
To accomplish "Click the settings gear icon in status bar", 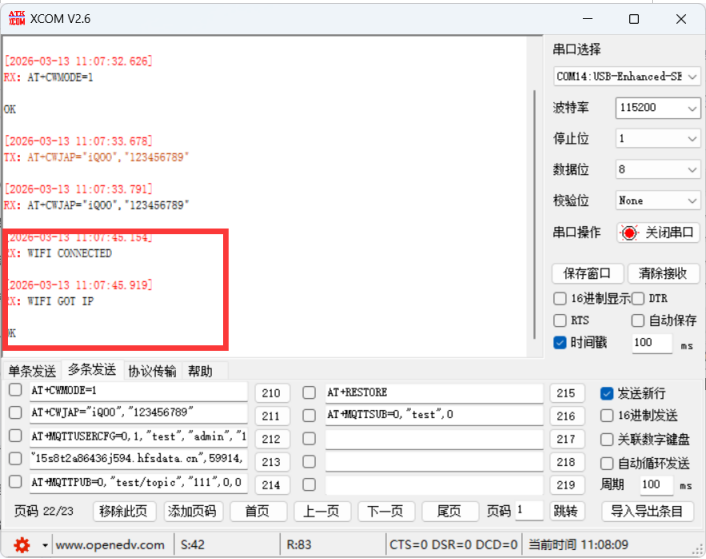I will pos(22,545).
